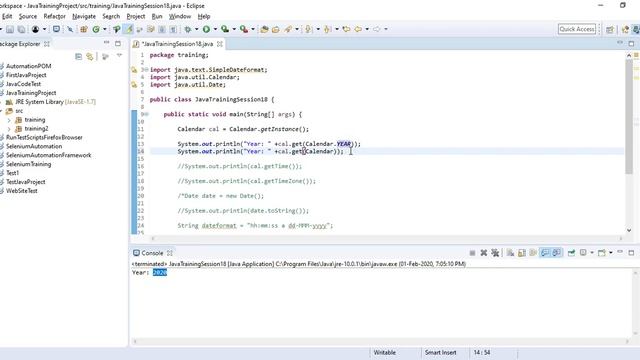Click Remove Launch X icon in Console
The height and width of the screenshot is (360, 640).
click(484, 253)
